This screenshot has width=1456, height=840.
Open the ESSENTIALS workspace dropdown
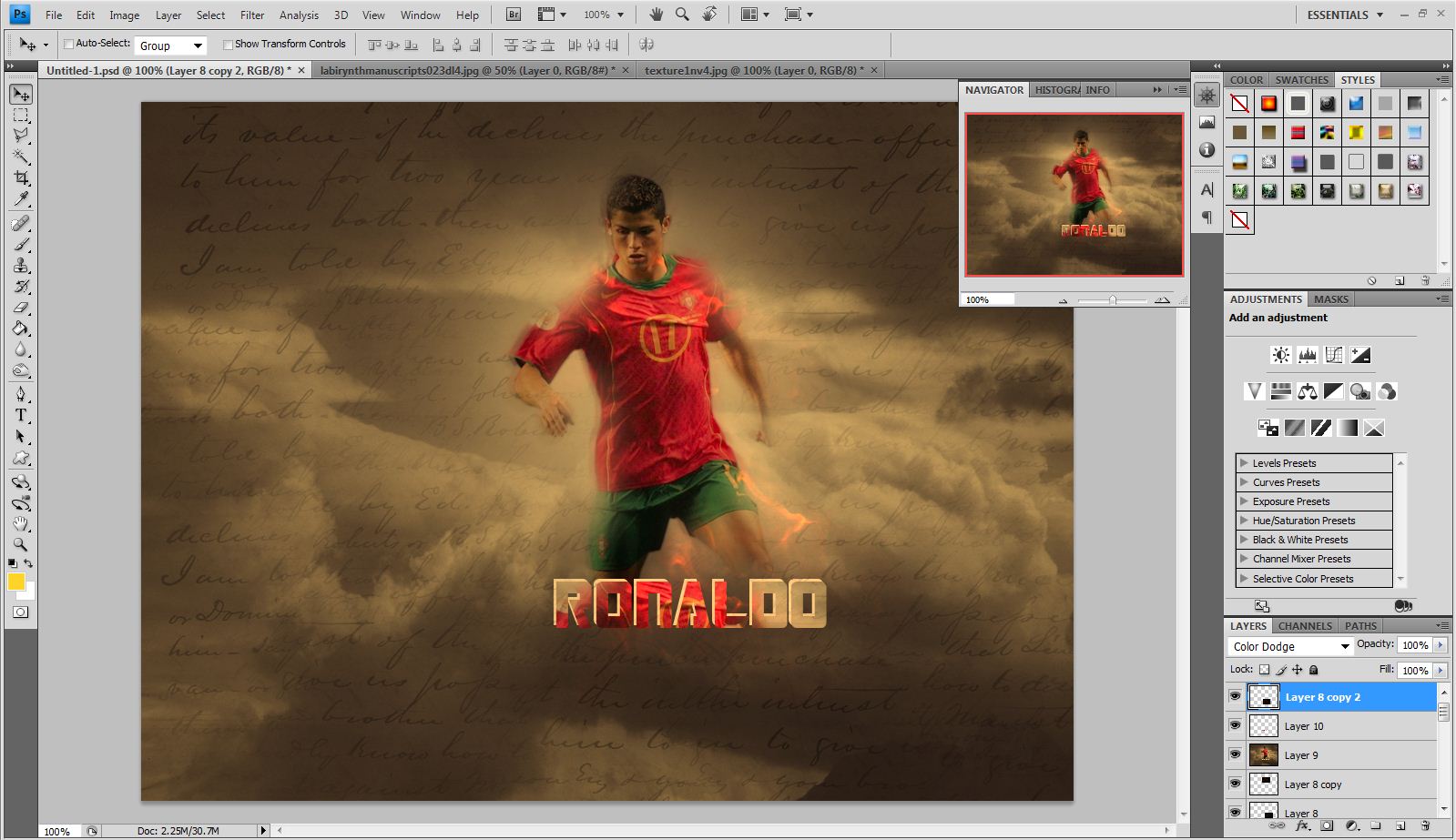tap(1345, 15)
